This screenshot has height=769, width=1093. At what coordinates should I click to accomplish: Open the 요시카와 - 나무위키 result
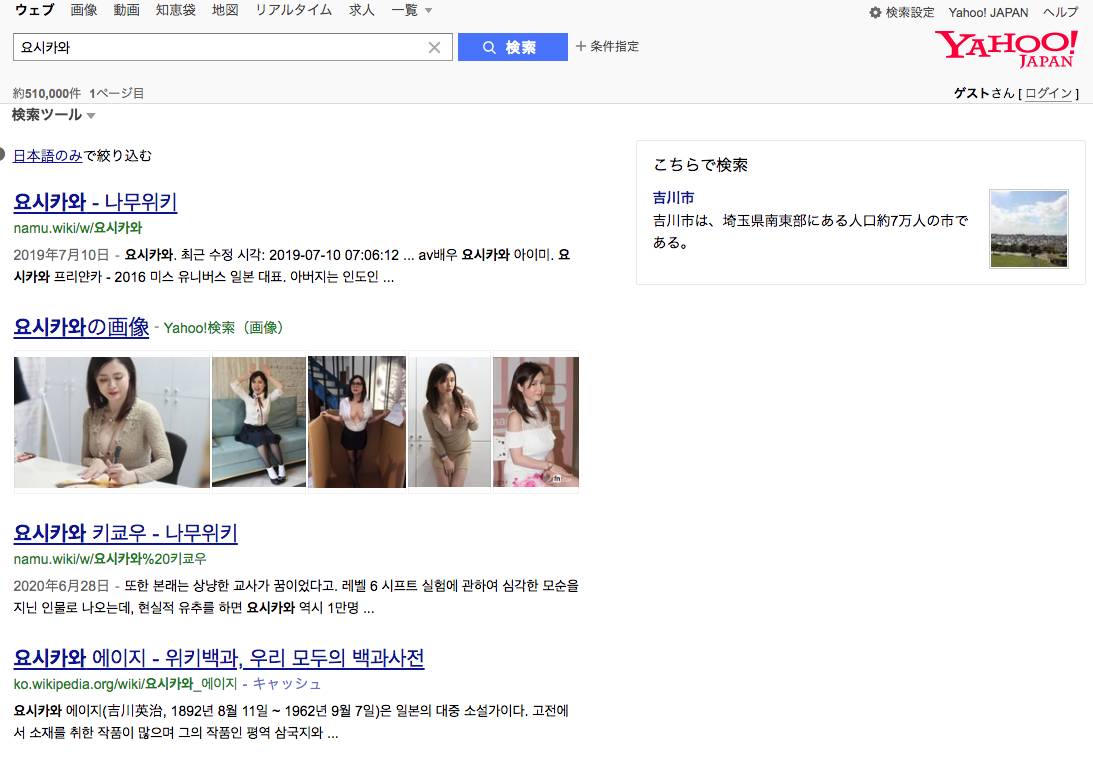click(95, 201)
